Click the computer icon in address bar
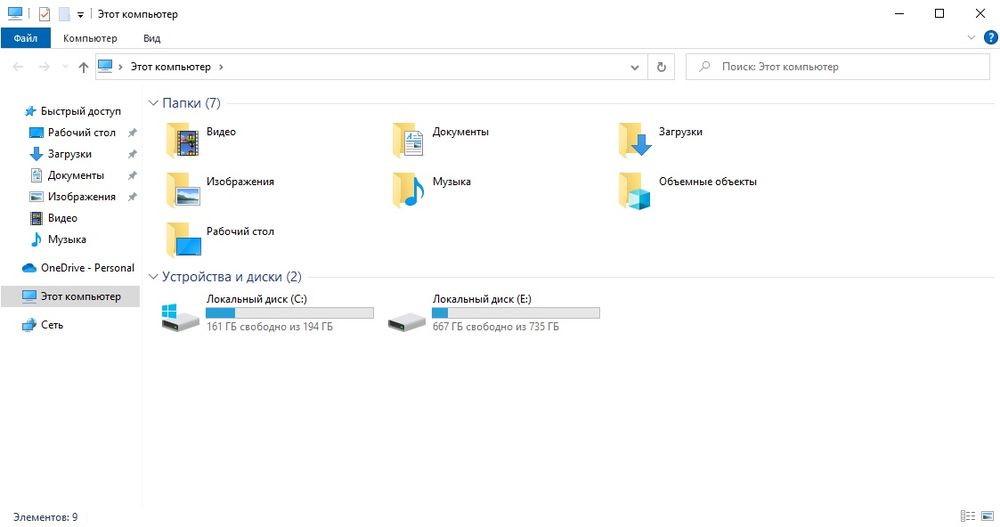The height and width of the screenshot is (527, 1000). tap(105, 66)
